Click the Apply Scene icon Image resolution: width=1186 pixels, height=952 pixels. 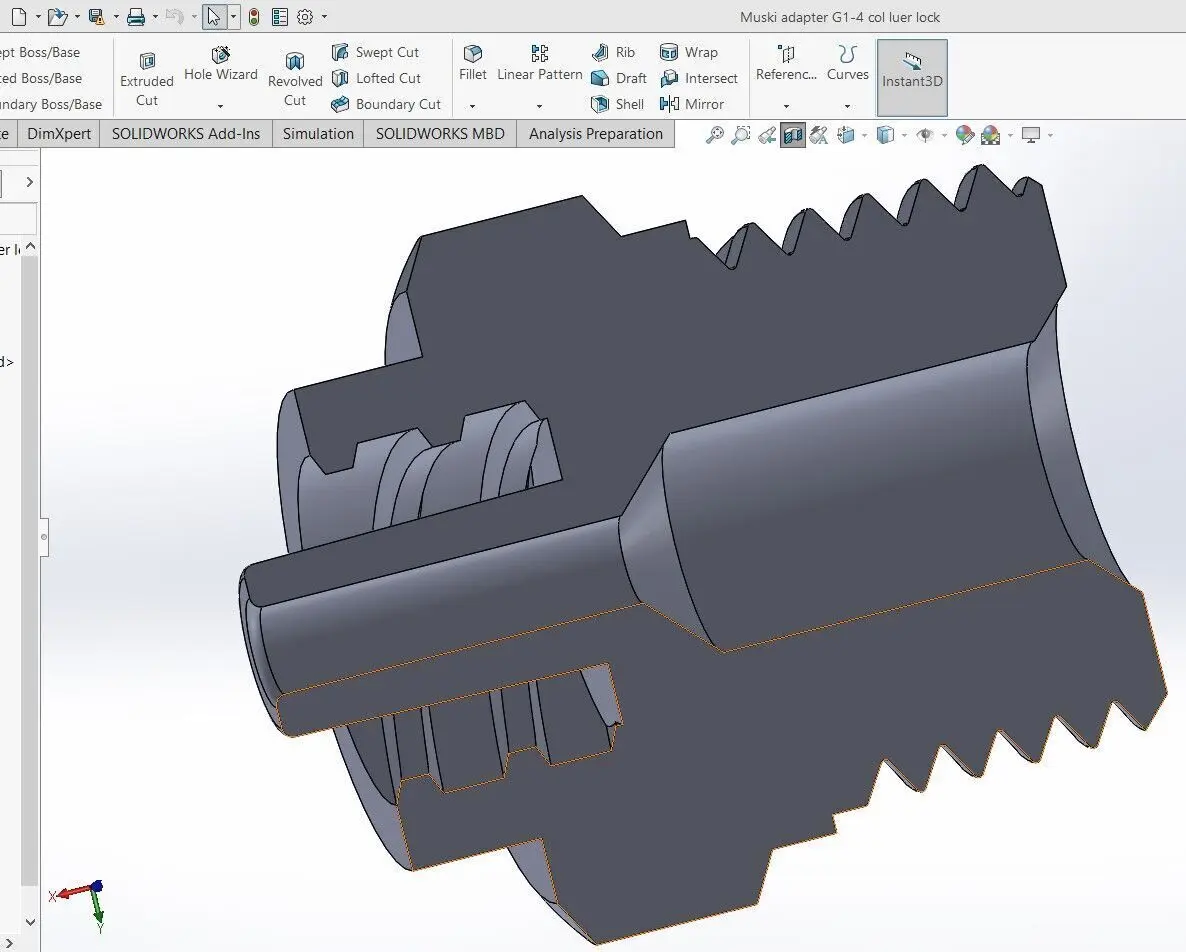[990, 135]
